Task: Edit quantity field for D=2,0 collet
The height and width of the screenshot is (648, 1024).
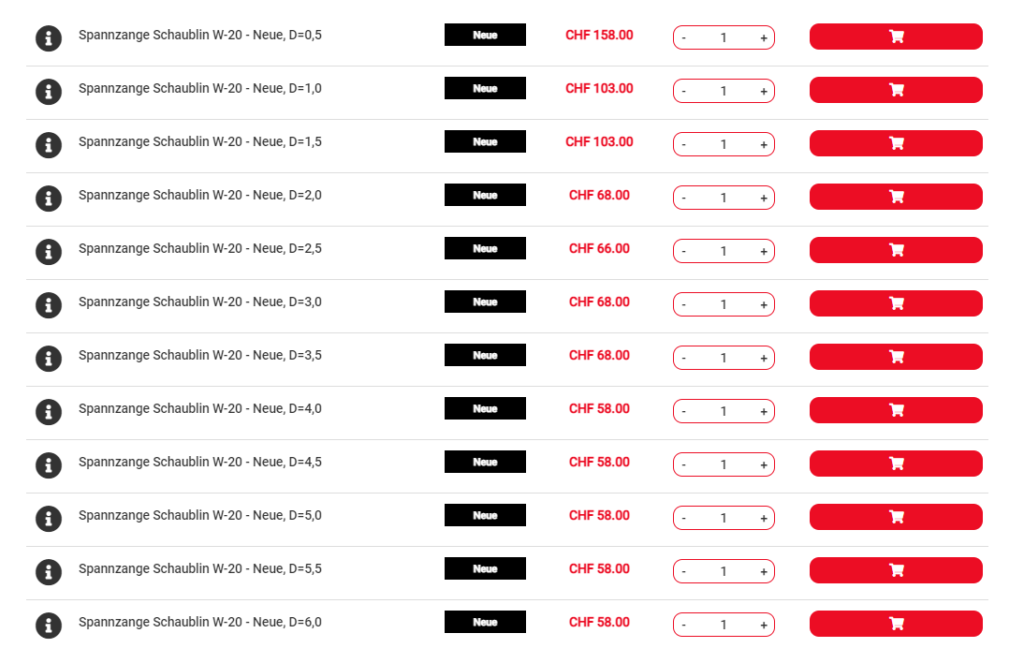Action: coord(724,198)
